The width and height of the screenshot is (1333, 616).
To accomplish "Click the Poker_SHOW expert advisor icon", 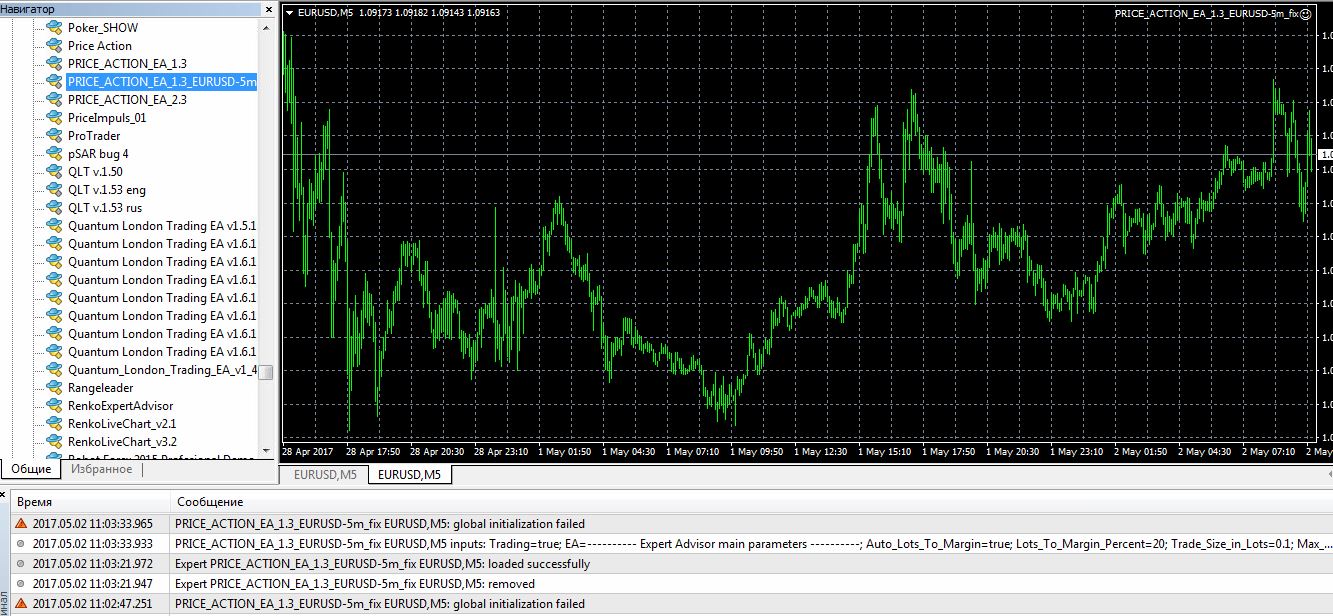I will tap(54, 28).
